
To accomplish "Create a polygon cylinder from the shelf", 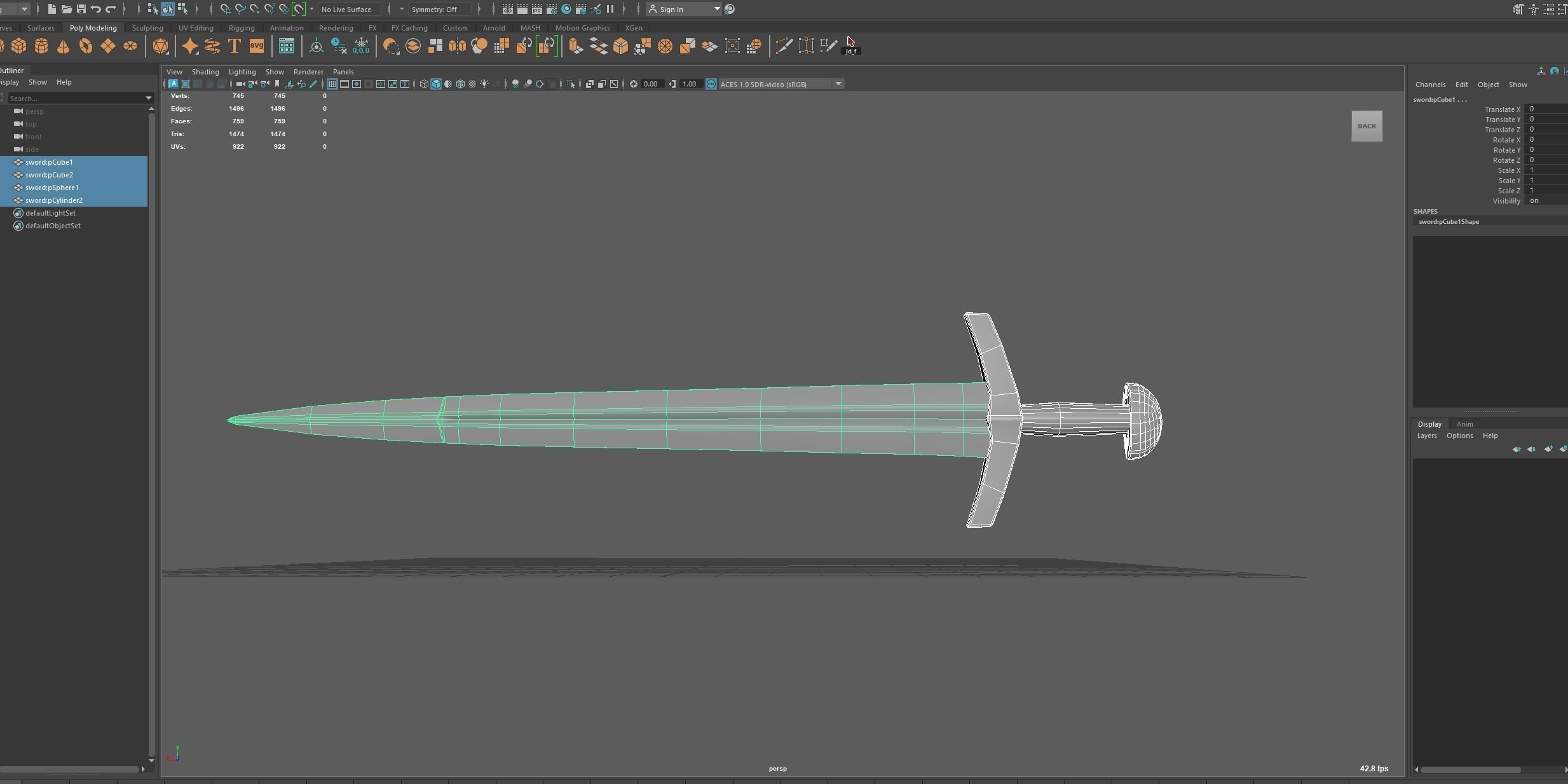I will 41,46.
